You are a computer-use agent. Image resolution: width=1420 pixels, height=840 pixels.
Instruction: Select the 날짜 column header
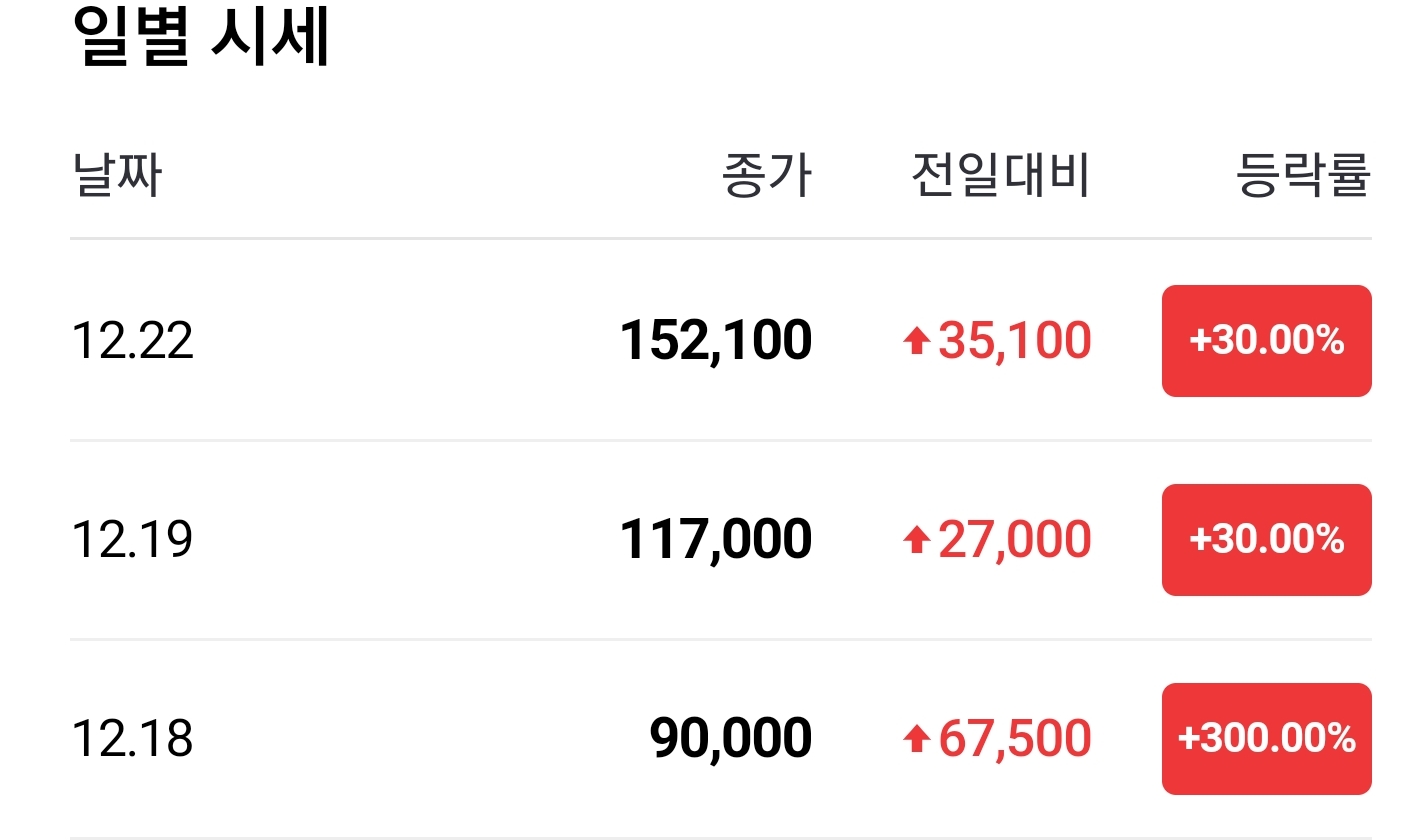click(x=117, y=176)
